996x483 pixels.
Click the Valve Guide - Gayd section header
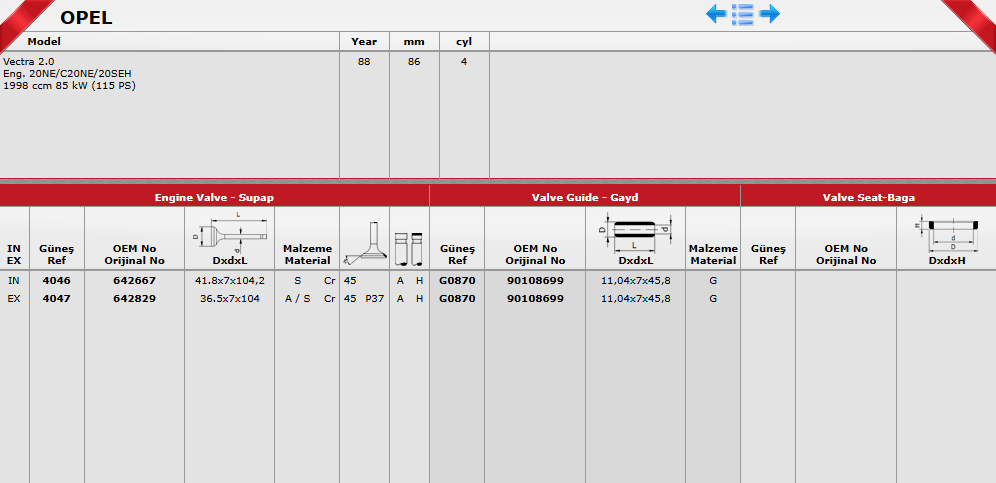point(584,197)
